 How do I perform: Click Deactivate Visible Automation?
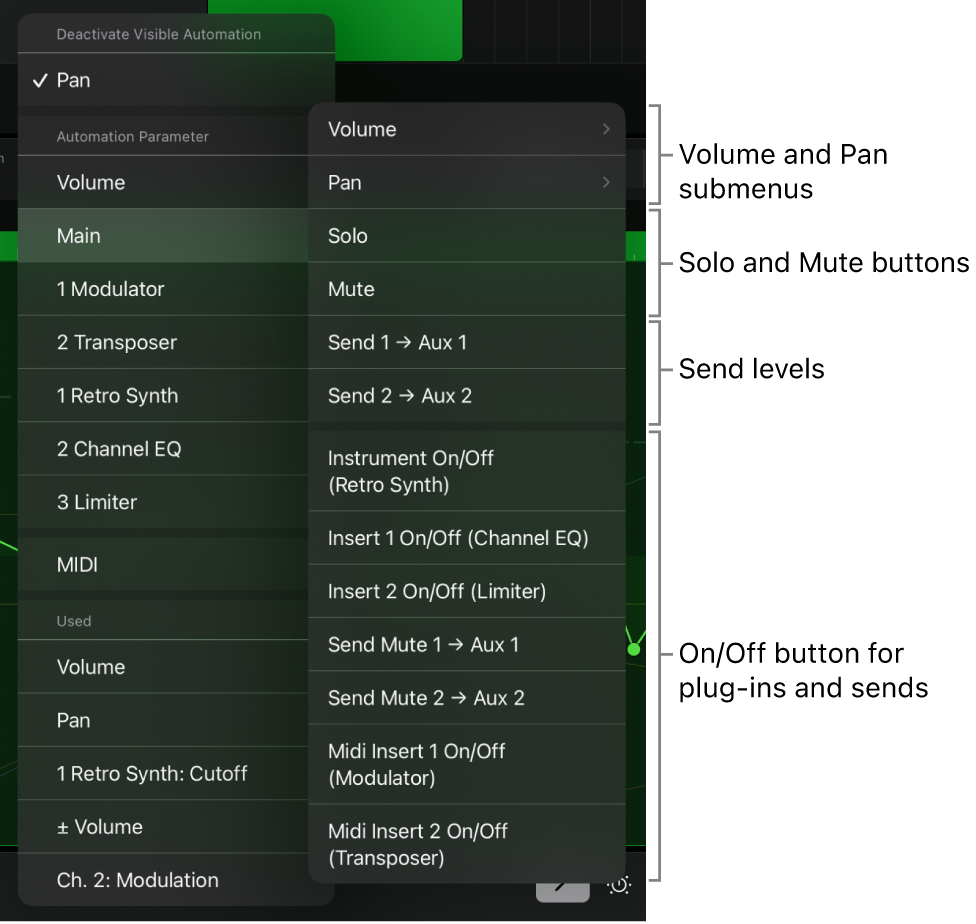coord(160,33)
